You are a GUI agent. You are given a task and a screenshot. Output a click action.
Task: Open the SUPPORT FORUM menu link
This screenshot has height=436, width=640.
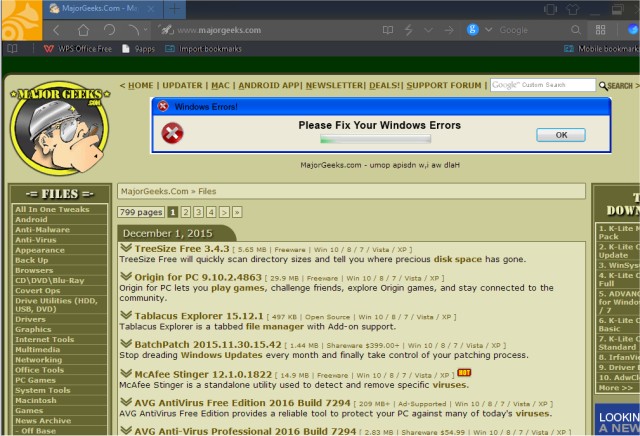[444, 85]
